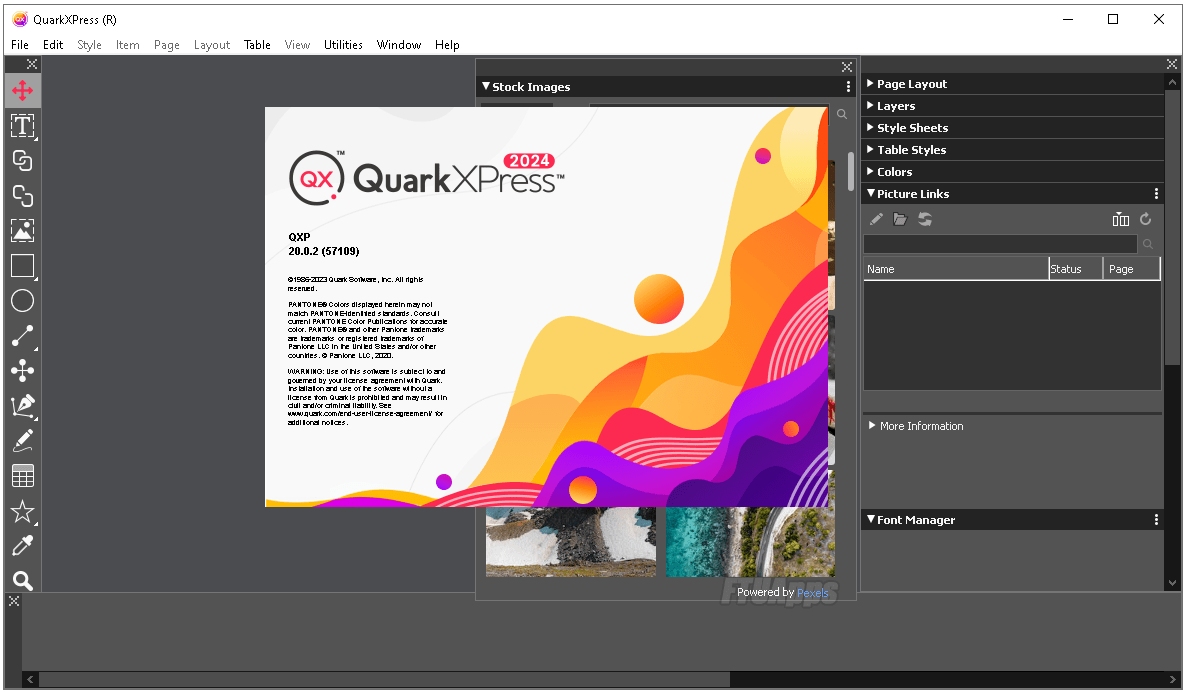Click the bottom horizontal scrollbar right arrow

click(1172, 679)
